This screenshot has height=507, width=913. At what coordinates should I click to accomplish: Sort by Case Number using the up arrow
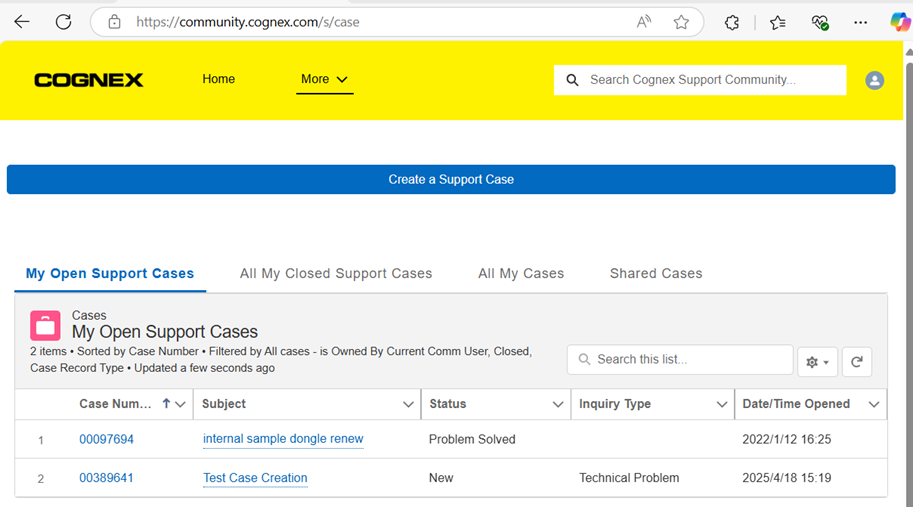pos(166,403)
